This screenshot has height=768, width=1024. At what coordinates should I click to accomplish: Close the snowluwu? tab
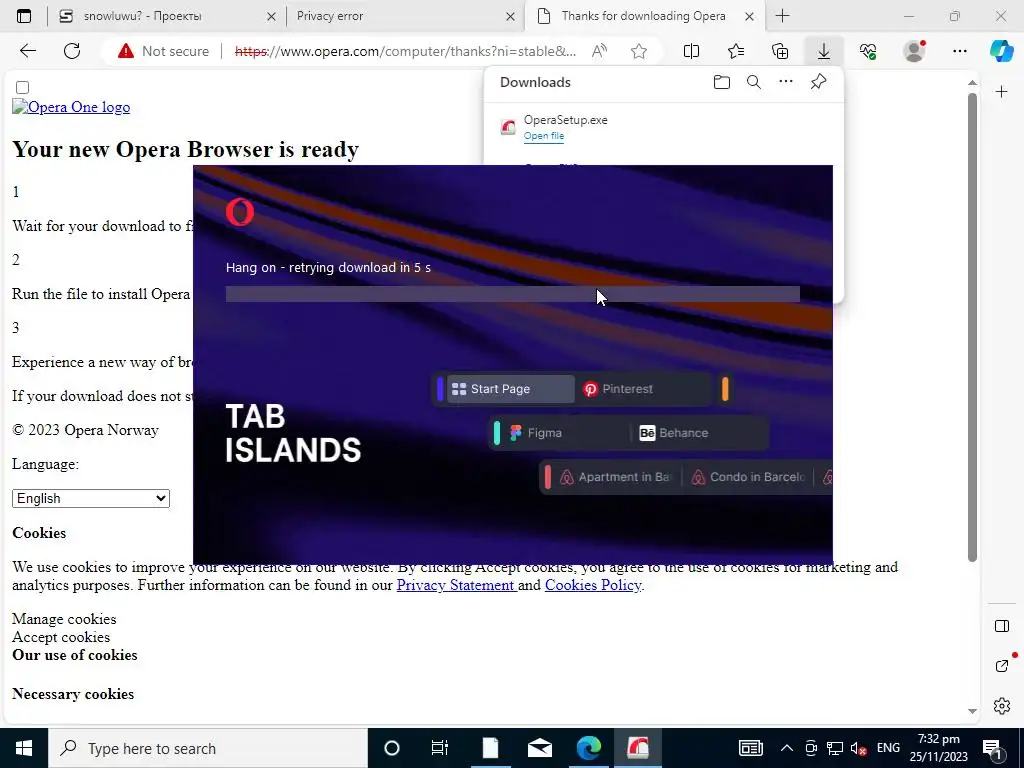coord(271,17)
